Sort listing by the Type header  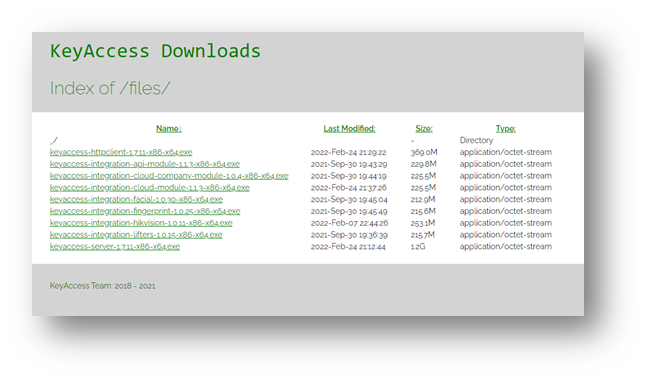coord(505,128)
